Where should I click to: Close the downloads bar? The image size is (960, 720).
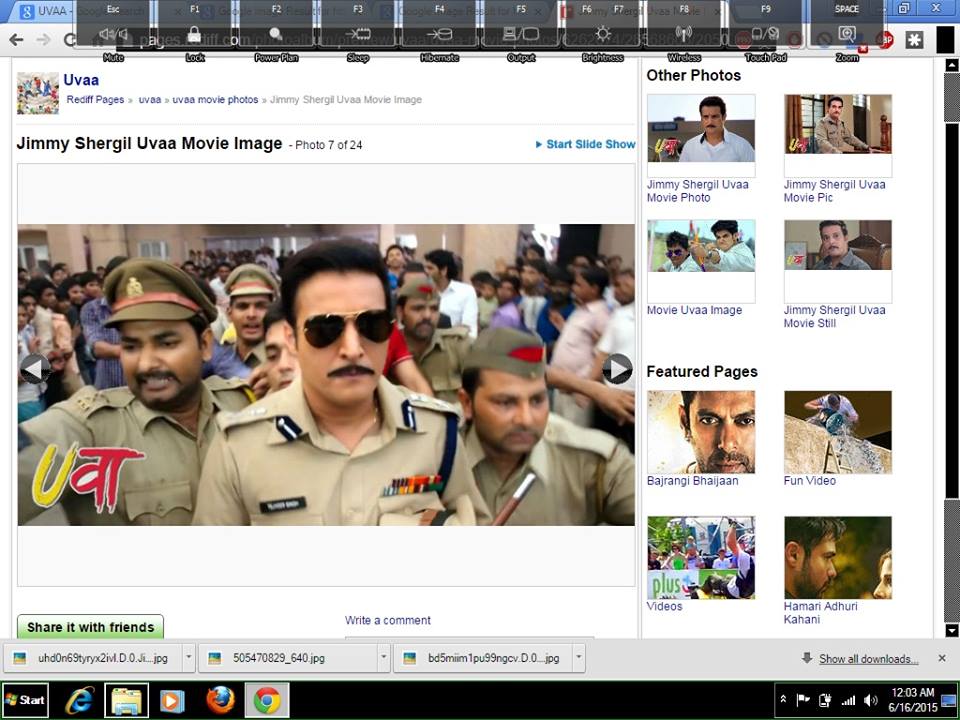coord(941,658)
